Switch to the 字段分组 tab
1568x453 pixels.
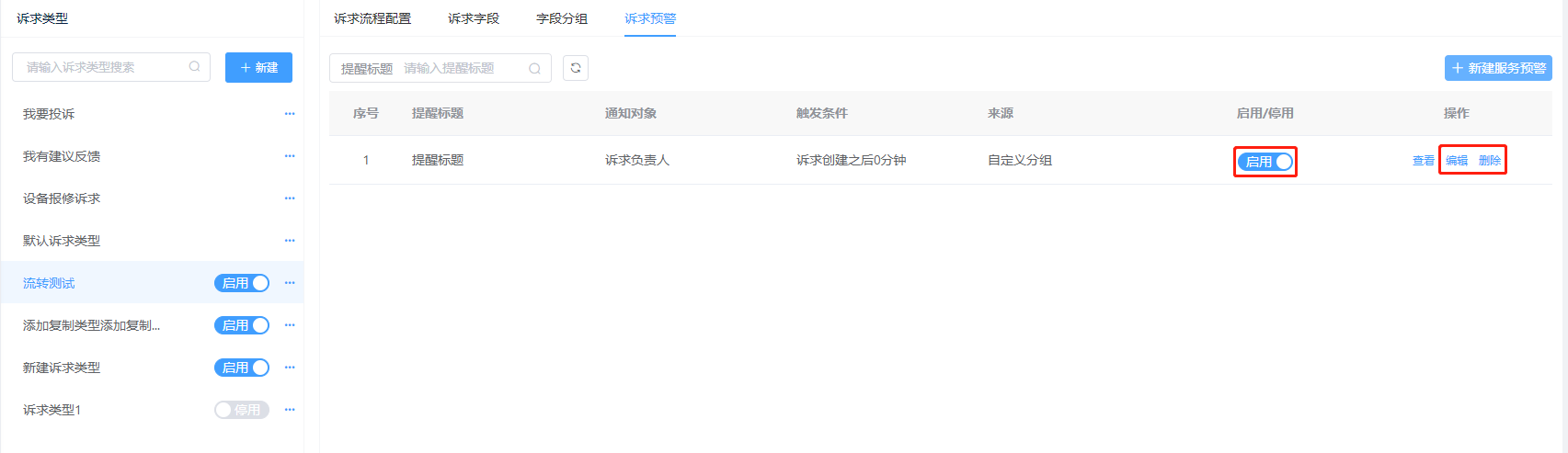[562, 18]
